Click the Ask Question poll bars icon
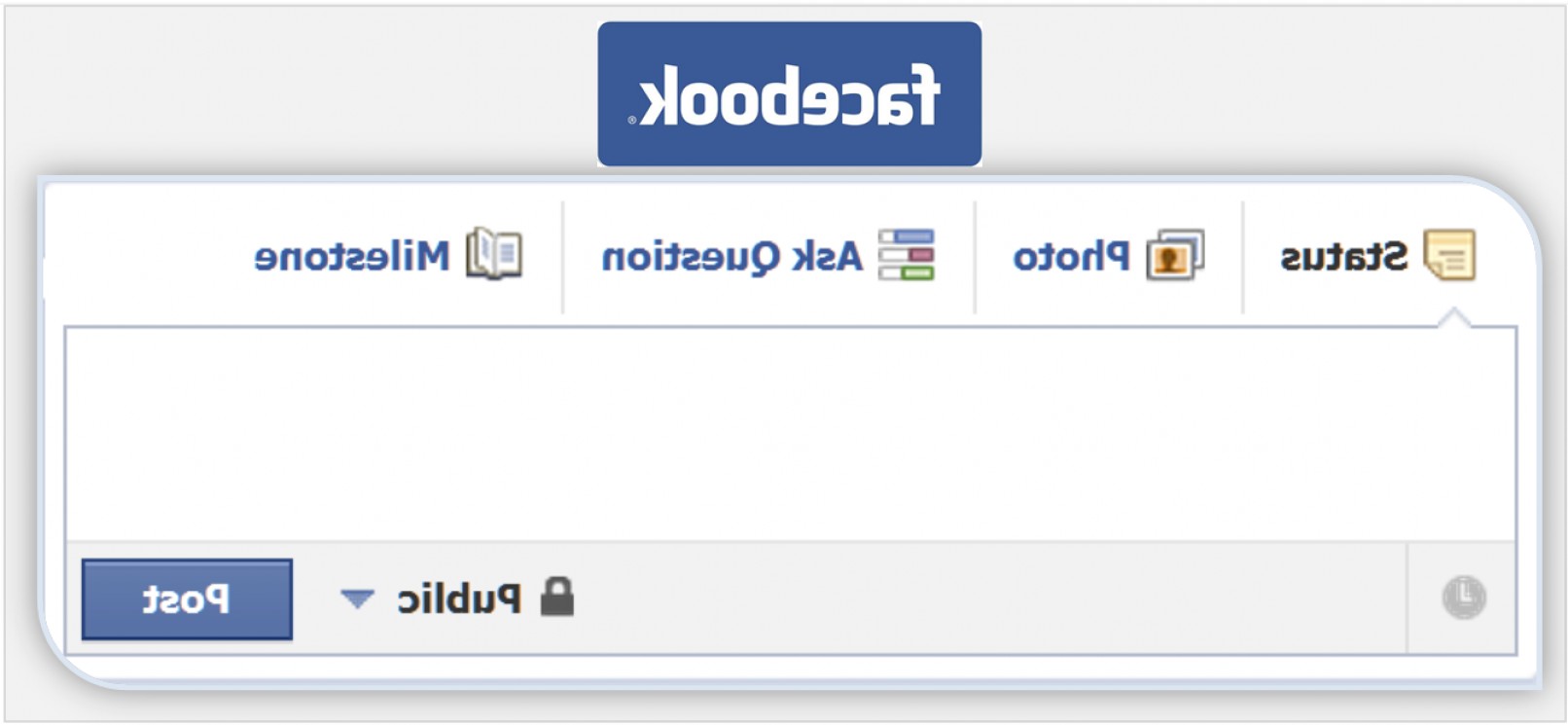 (906, 255)
